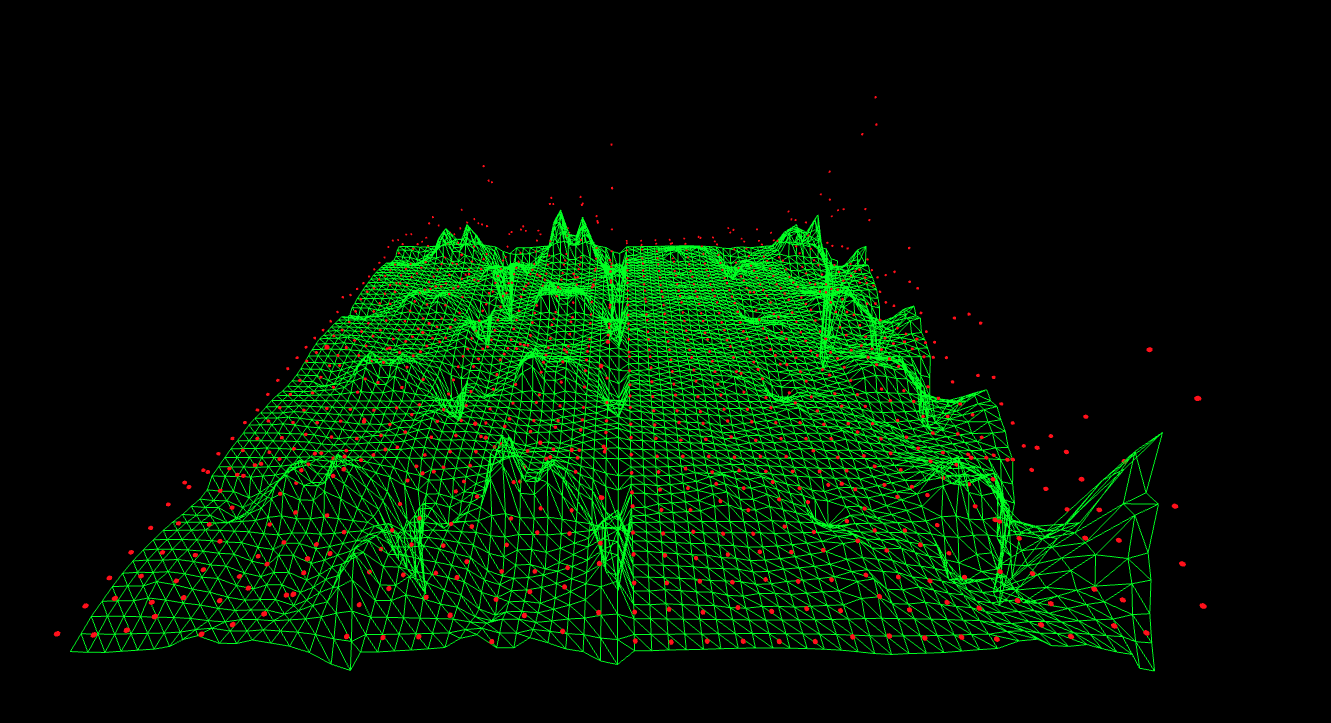
Task: Pick the red point outside the mesh's lower-right edge
Action: [x=1182, y=564]
